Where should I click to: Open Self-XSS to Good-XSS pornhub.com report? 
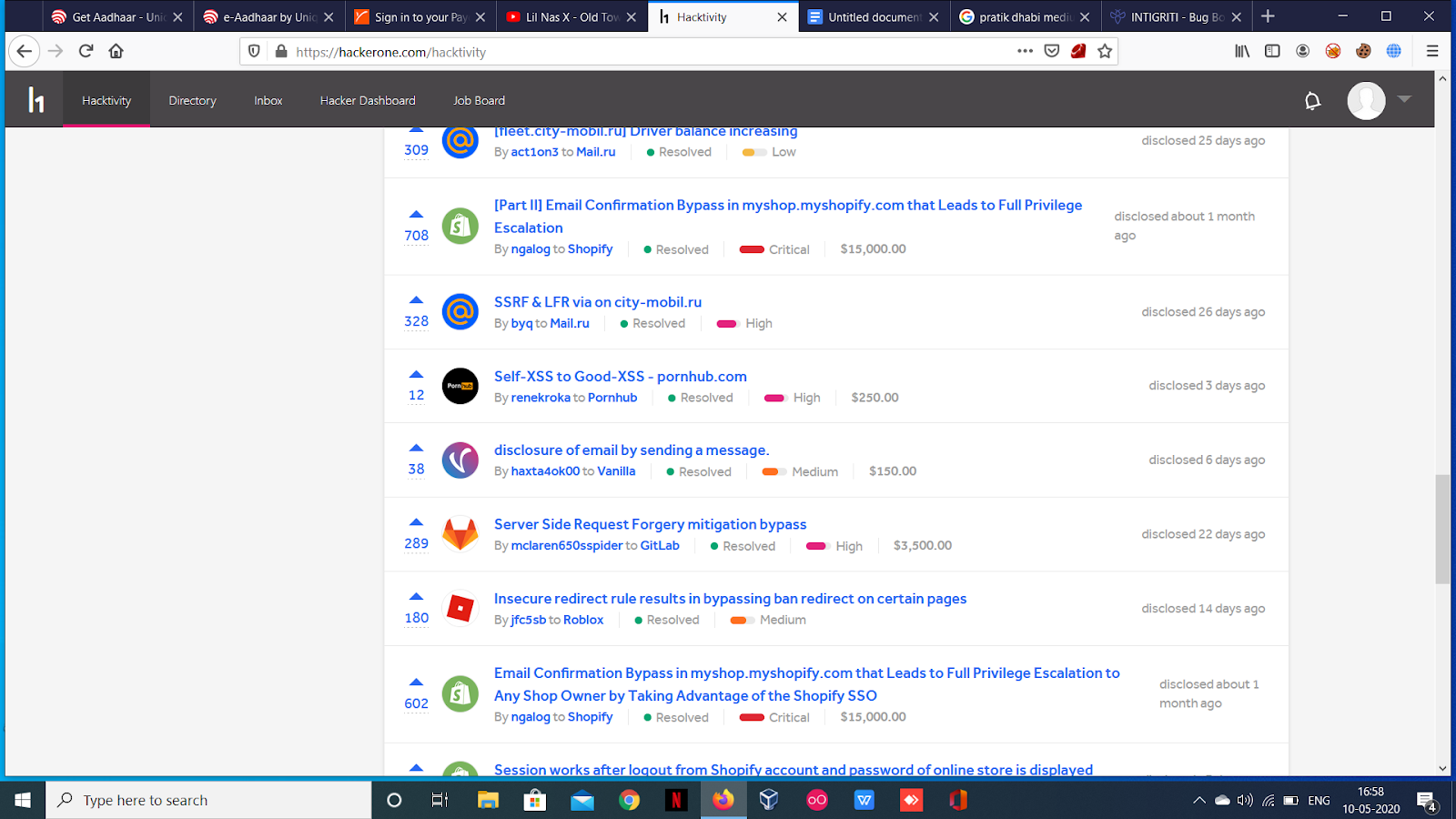(x=621, y=377)
